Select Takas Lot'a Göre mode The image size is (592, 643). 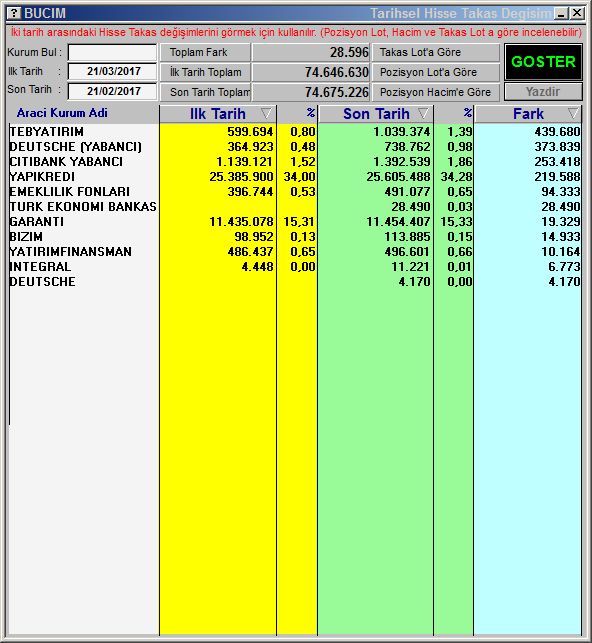point(436,52)
